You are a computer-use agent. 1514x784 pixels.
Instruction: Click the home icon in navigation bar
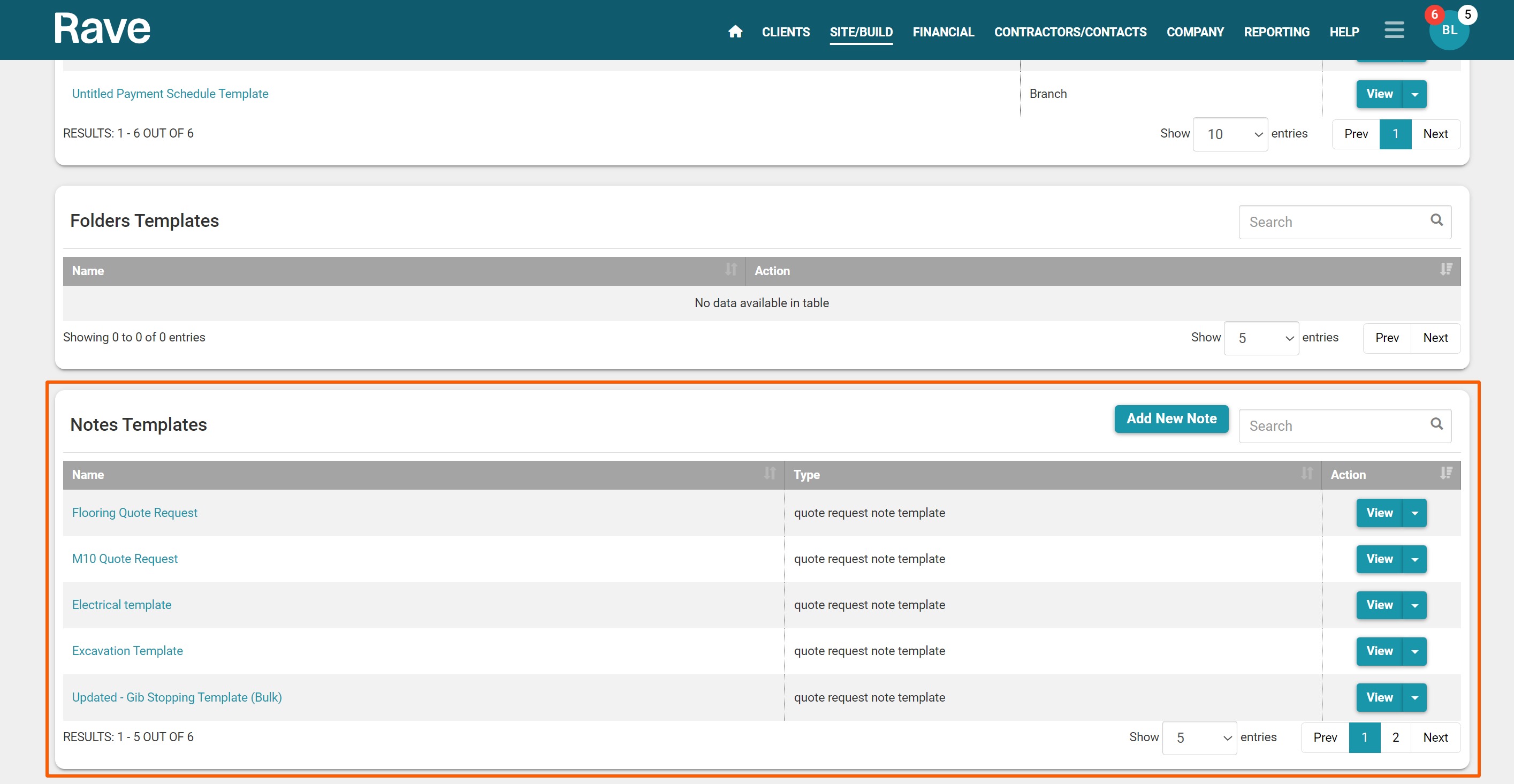[x=735, y=32]
